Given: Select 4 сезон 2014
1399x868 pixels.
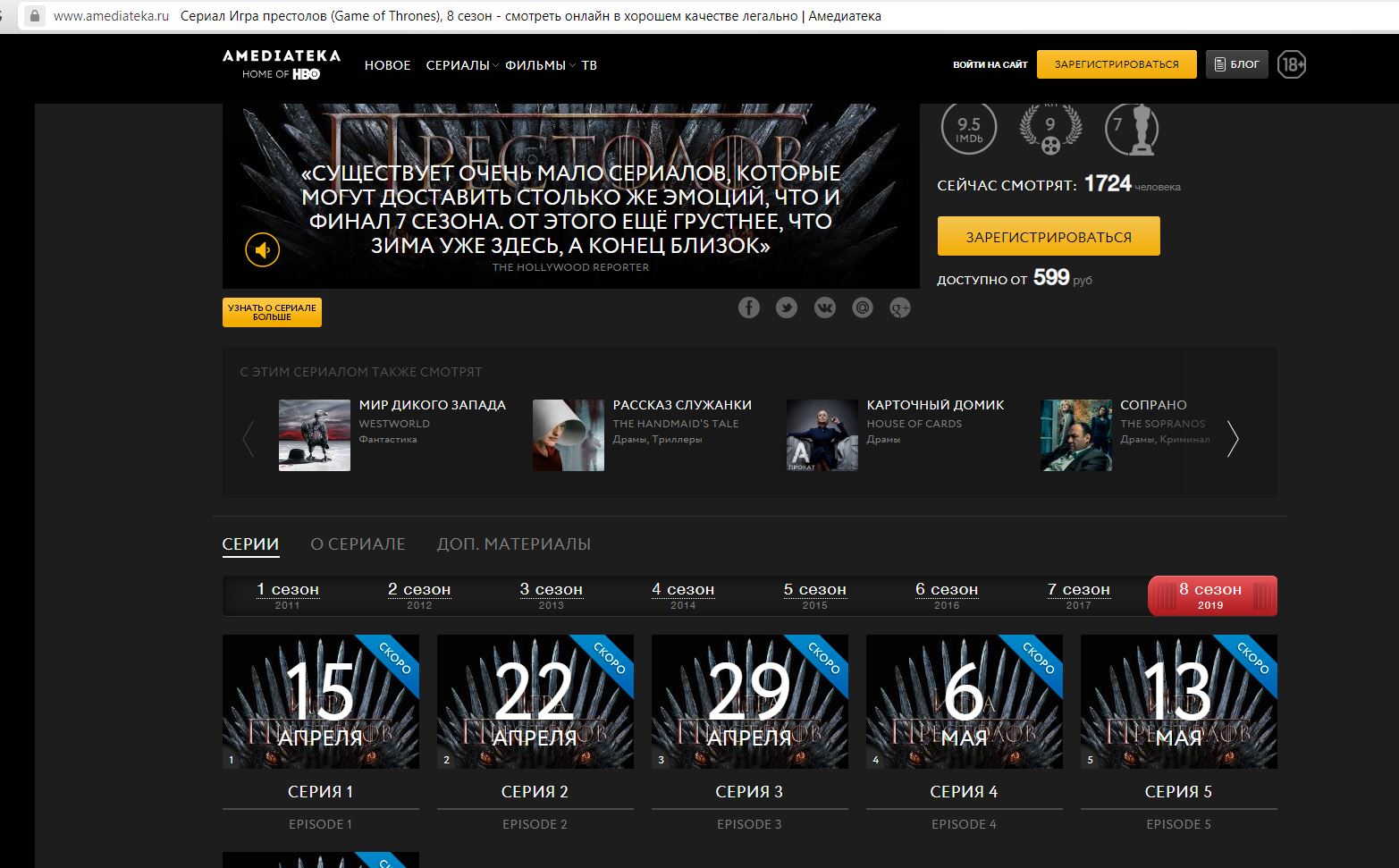Looking at the screenshot, I should click(683, 595).
